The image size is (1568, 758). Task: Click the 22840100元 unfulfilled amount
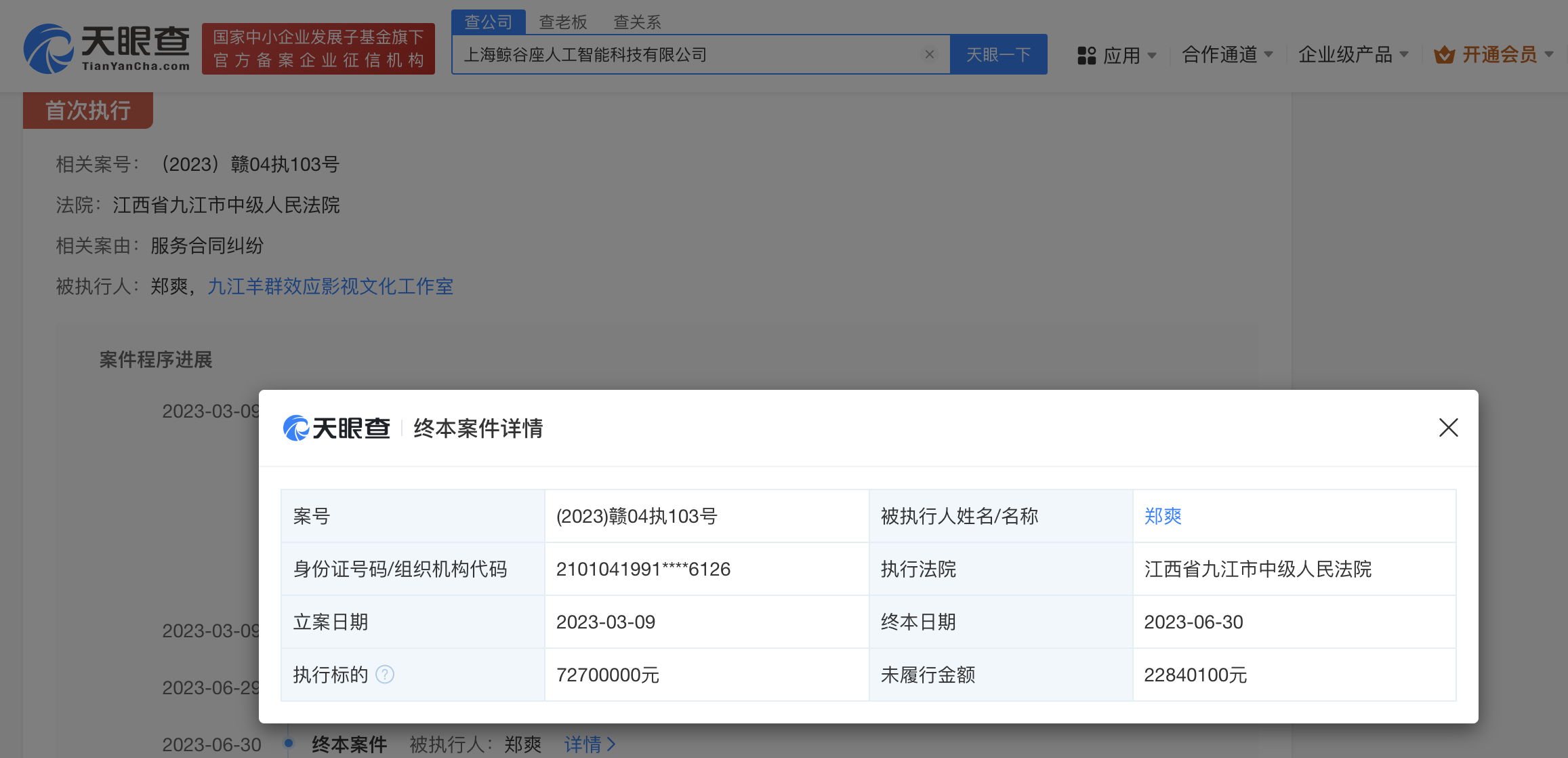point(1195,675)
